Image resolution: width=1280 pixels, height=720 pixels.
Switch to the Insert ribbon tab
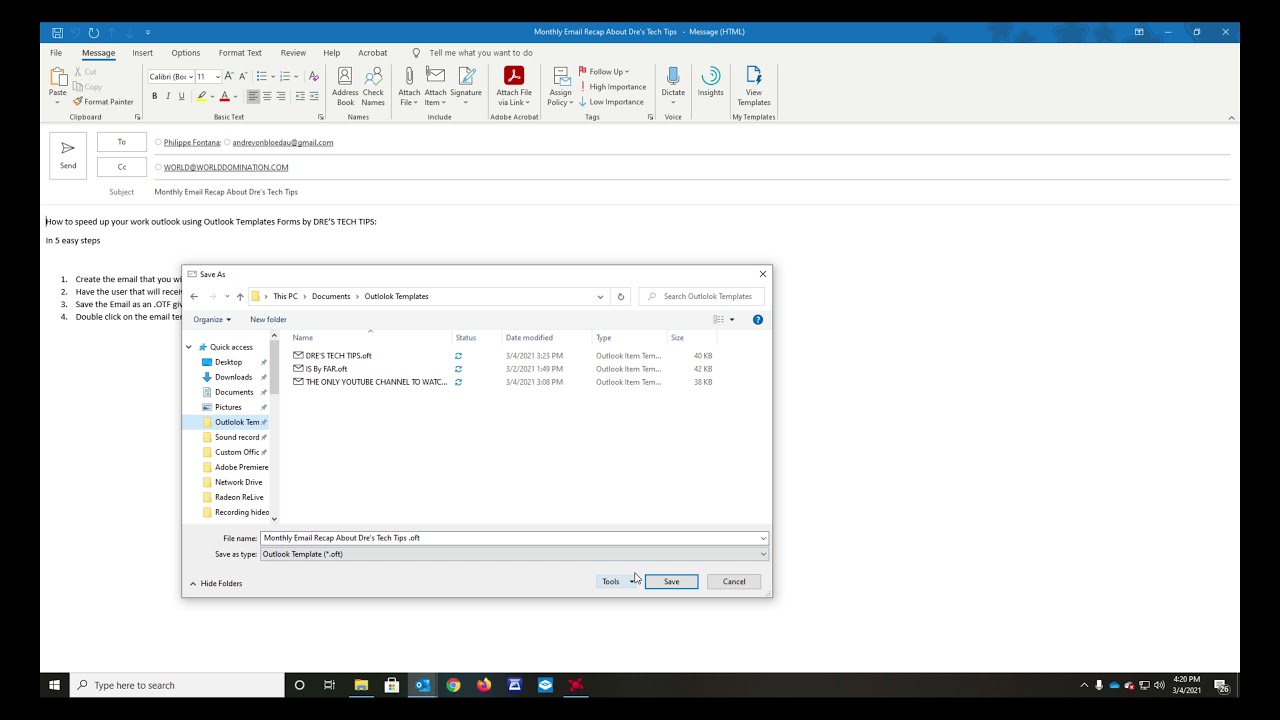click(143, 53)
